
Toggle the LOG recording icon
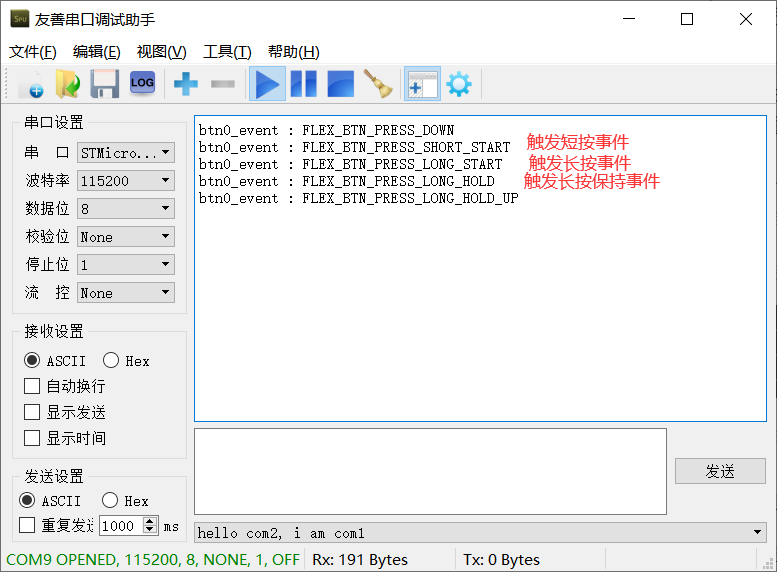coord(142,83)
